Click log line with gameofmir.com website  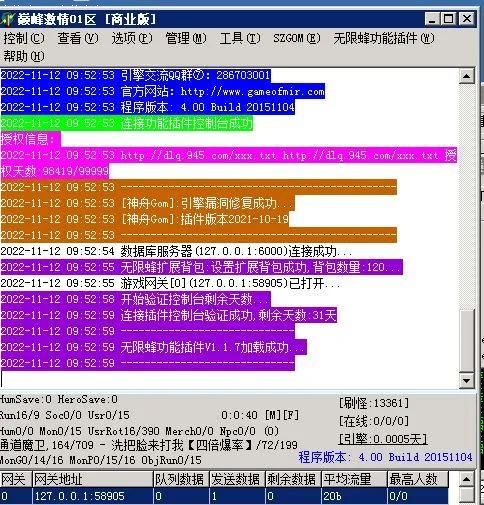(162, 91)
